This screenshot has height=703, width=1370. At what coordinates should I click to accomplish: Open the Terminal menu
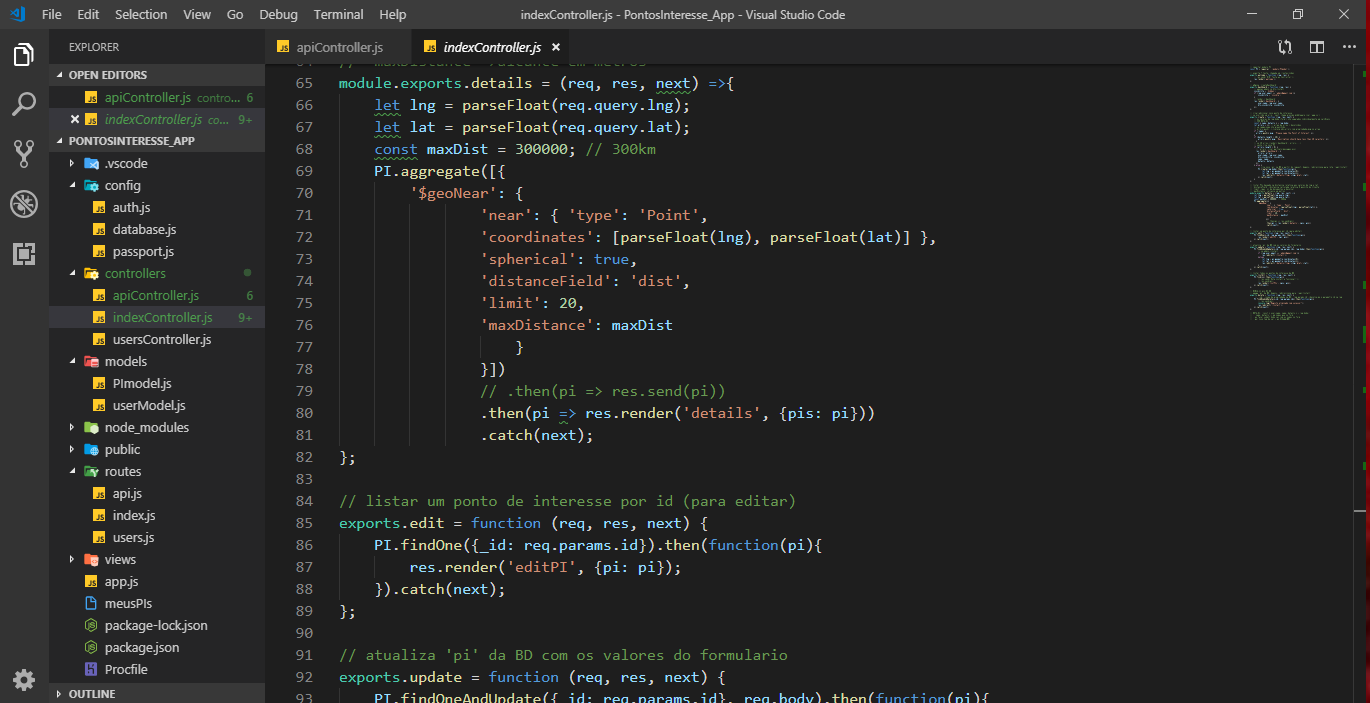338,14
